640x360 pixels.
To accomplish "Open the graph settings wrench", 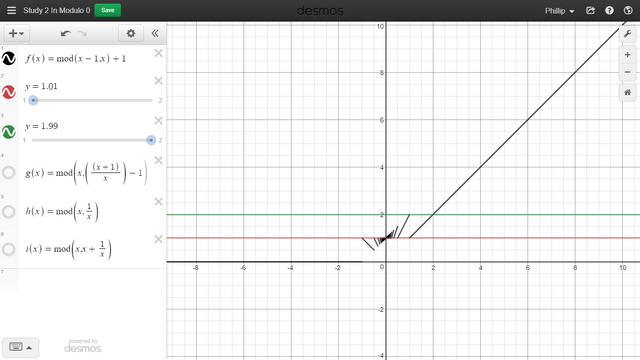I will point(627,34).
